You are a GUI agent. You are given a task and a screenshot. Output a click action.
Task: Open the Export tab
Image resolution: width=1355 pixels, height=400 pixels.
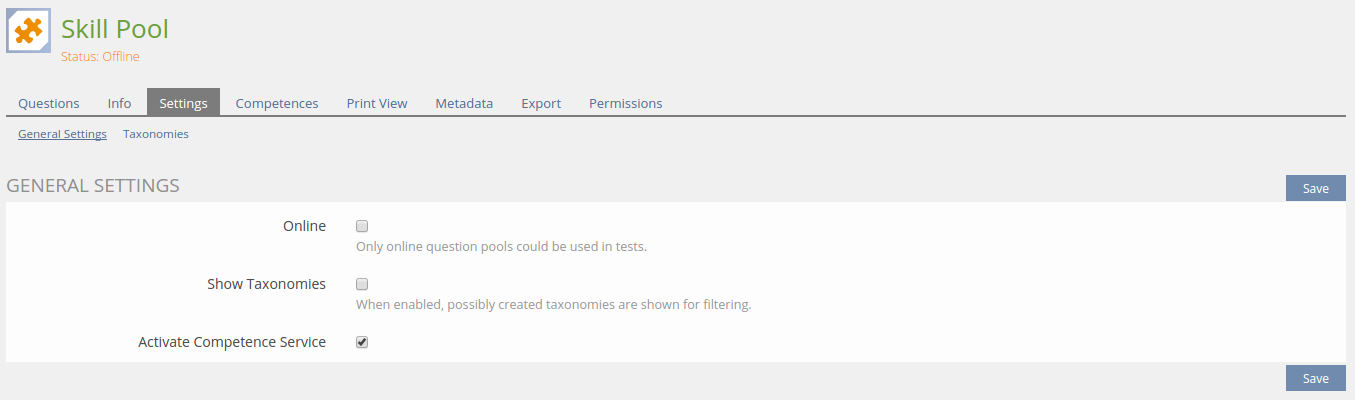tap(541, 103)
